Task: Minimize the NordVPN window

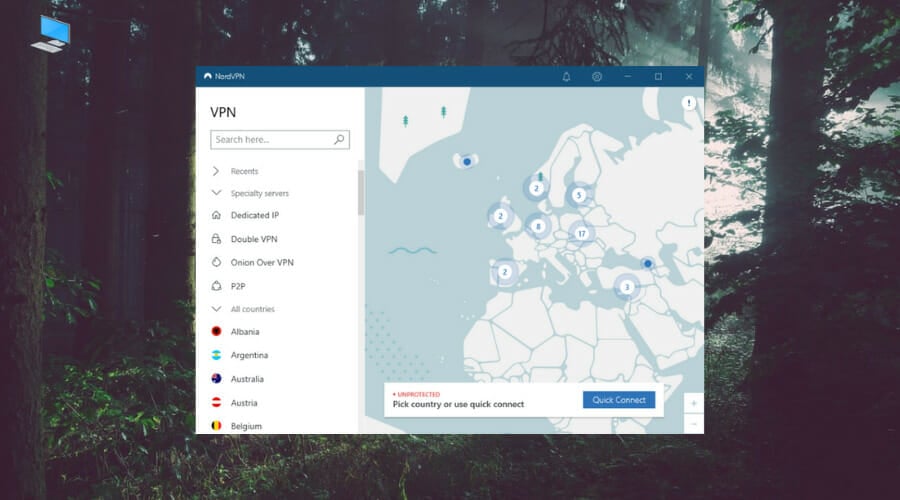Action: click(x=627, y=76)
